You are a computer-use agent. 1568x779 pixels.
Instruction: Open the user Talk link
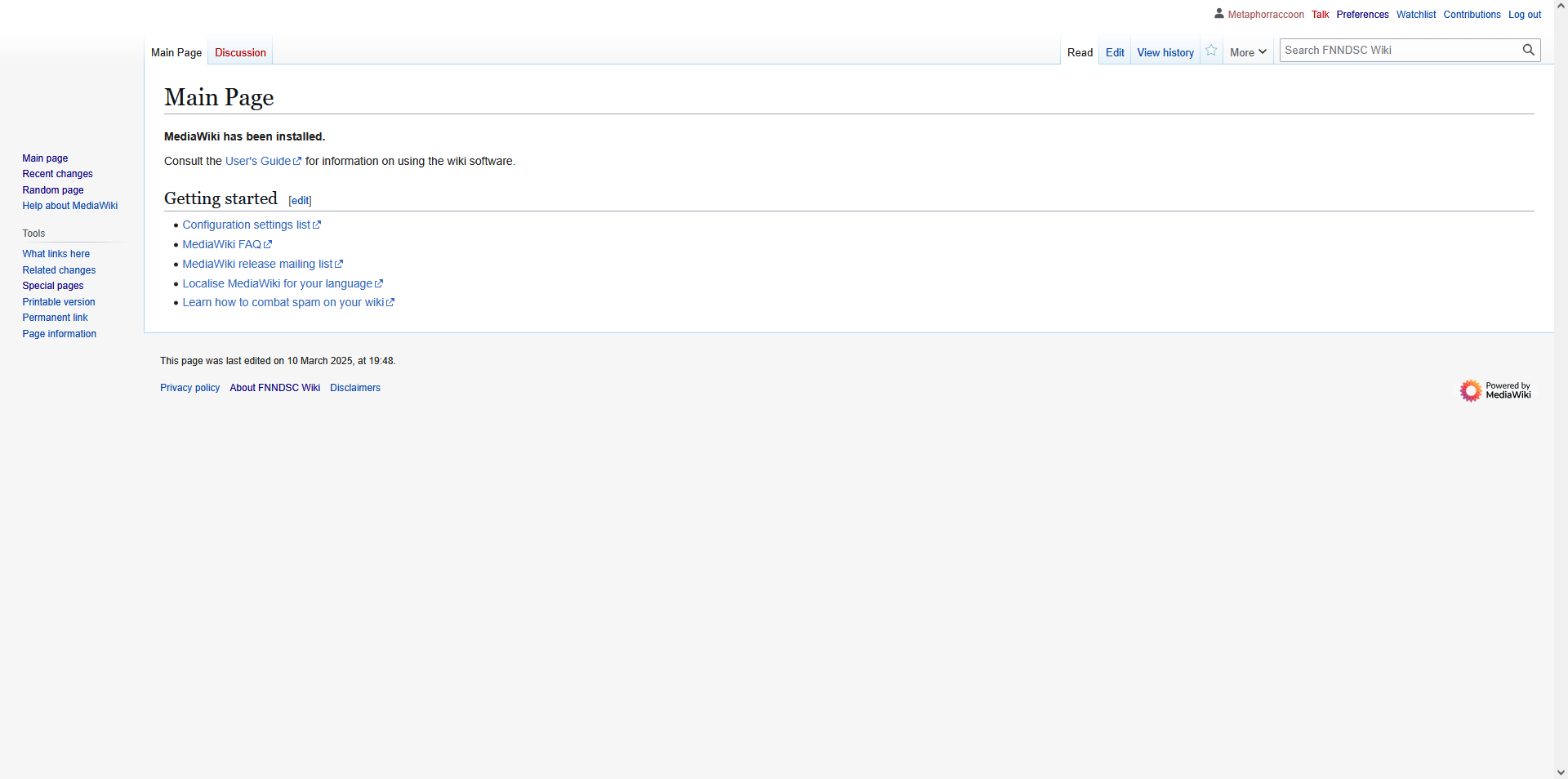[1320, 15]
